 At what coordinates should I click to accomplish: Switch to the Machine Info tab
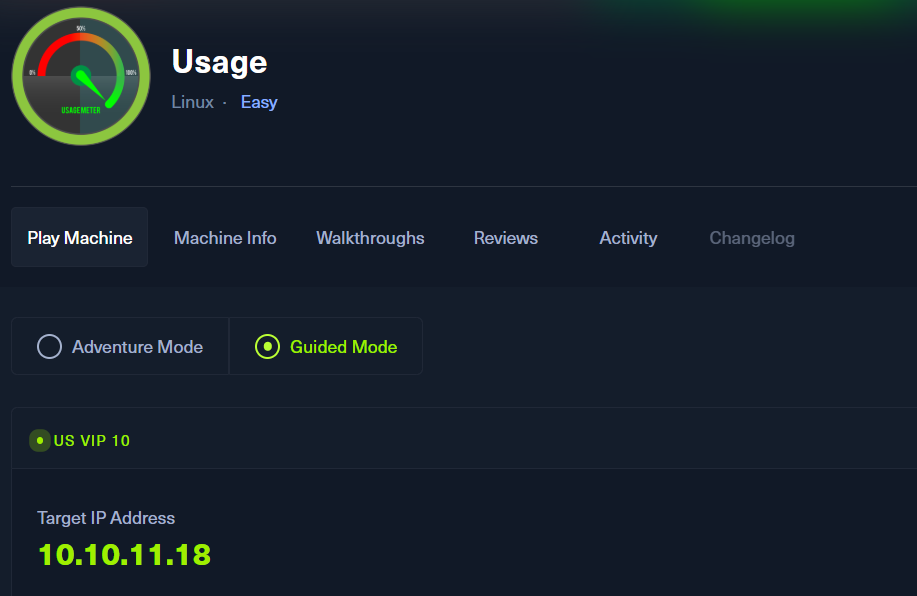pos(225,238)
